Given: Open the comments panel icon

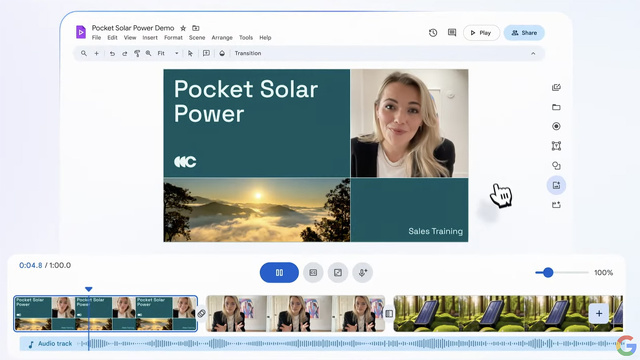Looking at the screenshot, I should (452, 33).
